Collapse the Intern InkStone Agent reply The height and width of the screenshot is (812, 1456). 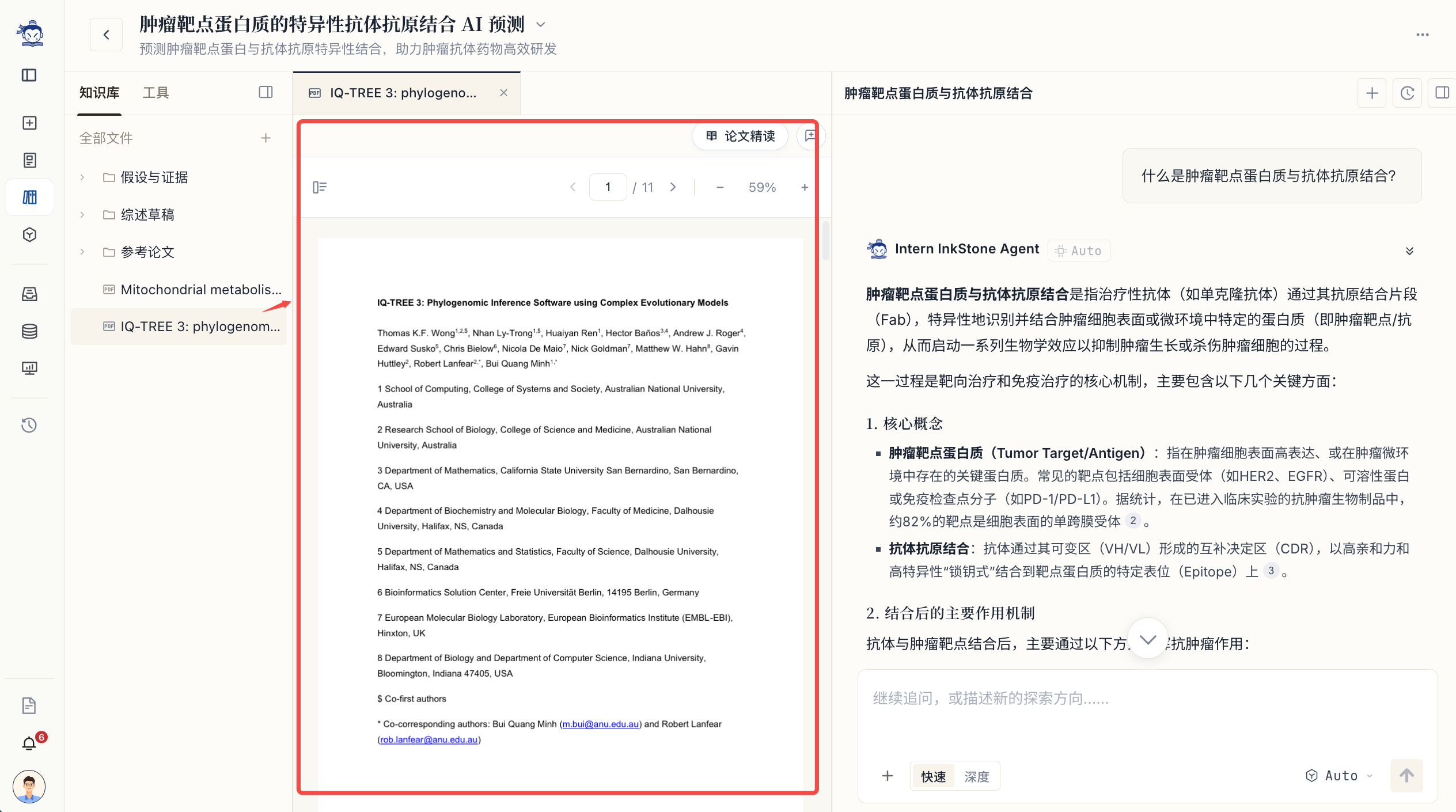point(1409,251)
